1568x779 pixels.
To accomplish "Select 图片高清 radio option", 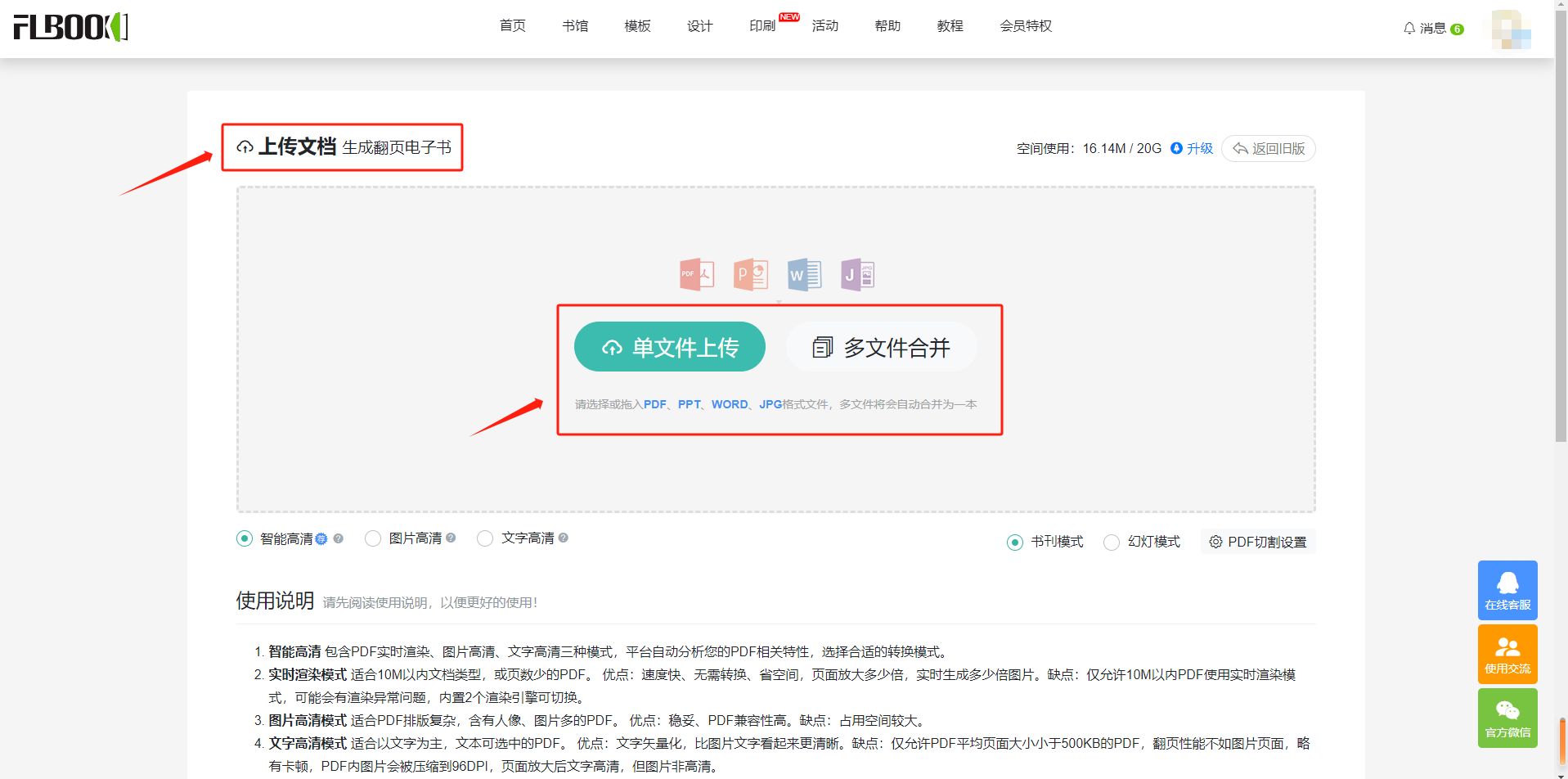I will click(x=373, y=538).
